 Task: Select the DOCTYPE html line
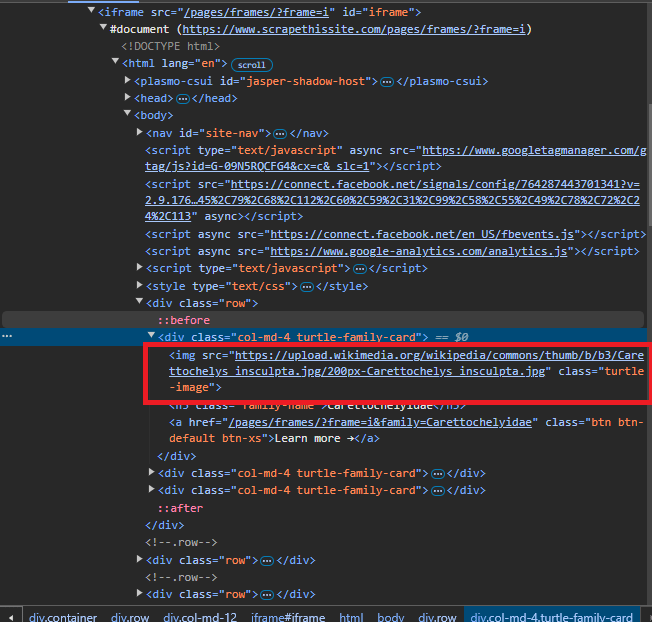click(x=171, y=47)
